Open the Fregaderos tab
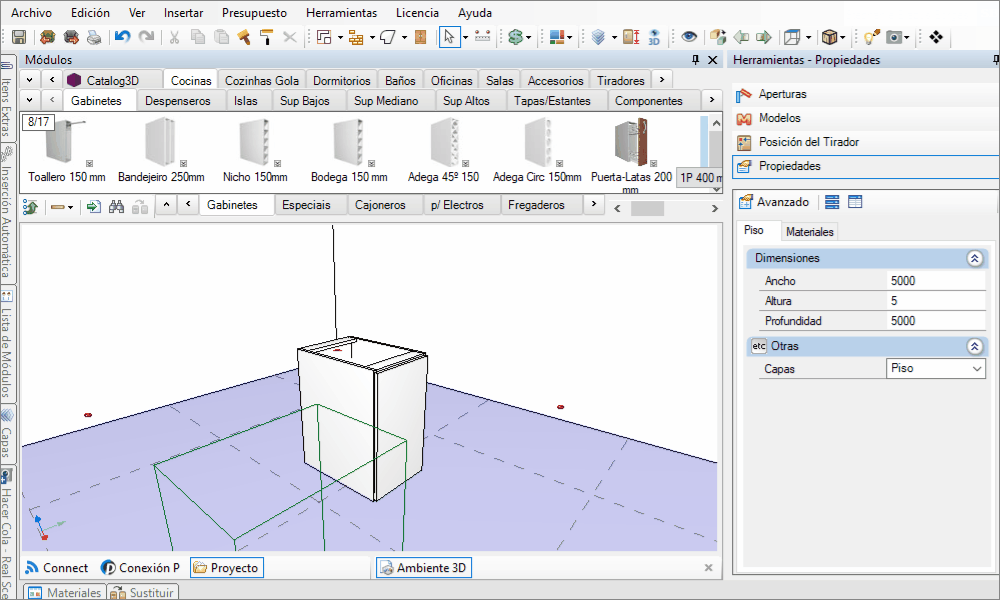The width and height of the screenshot is (1000, 600). (536, 205)
